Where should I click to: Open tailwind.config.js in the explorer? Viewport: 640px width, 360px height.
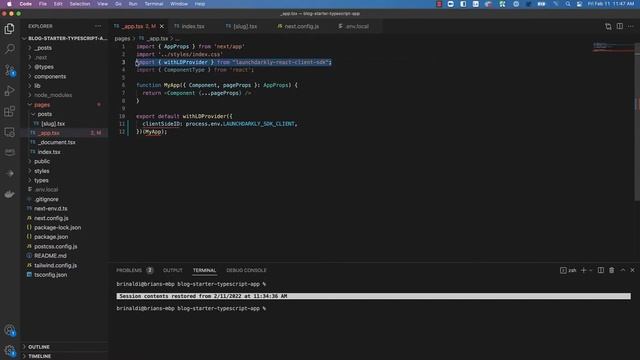56,265
